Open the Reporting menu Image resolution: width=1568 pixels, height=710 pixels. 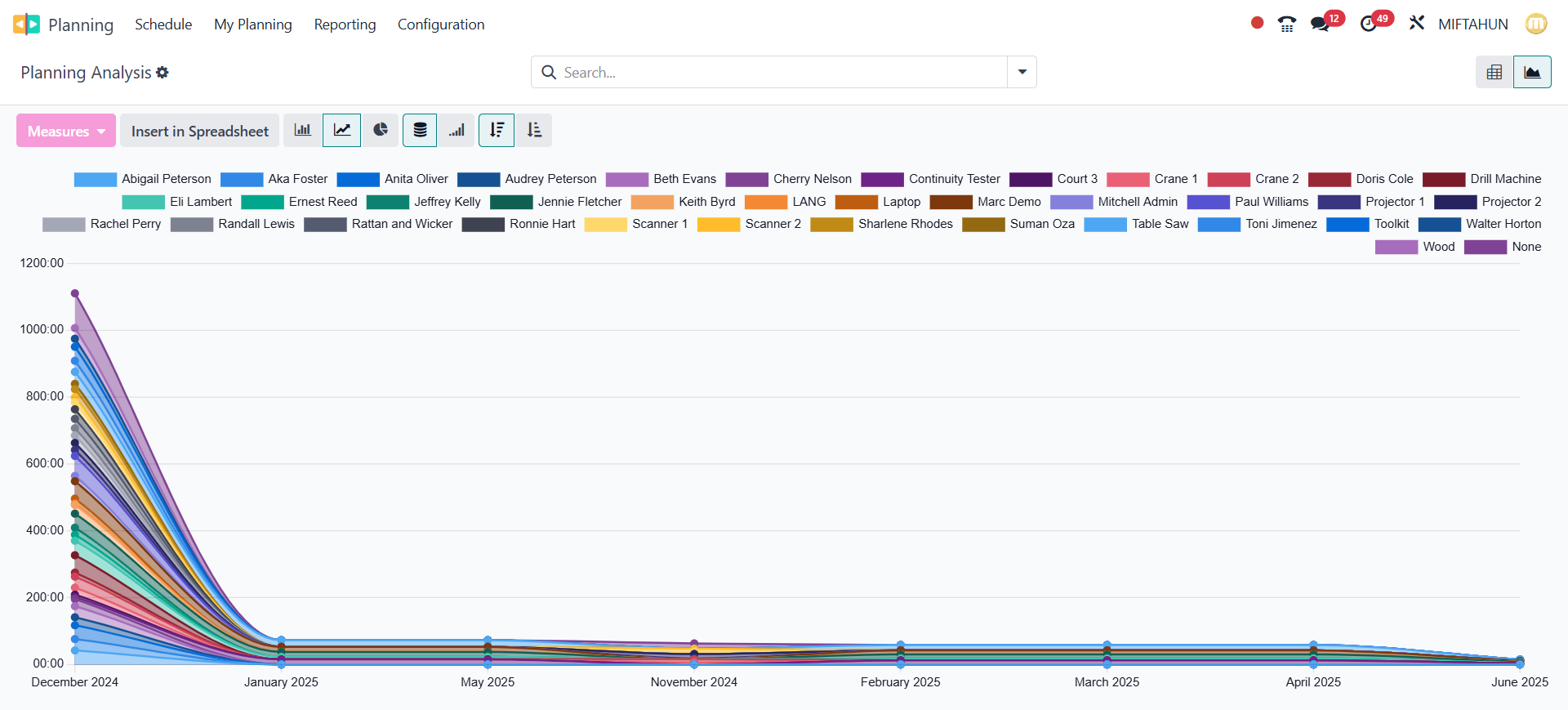345,25
